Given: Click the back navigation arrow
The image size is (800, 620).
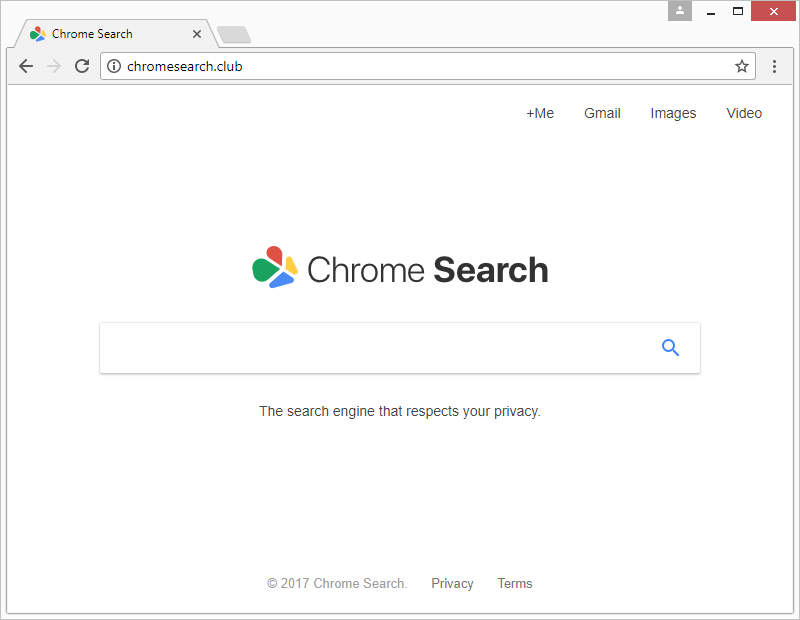Looking at the screenshot, I should (26, 66).
